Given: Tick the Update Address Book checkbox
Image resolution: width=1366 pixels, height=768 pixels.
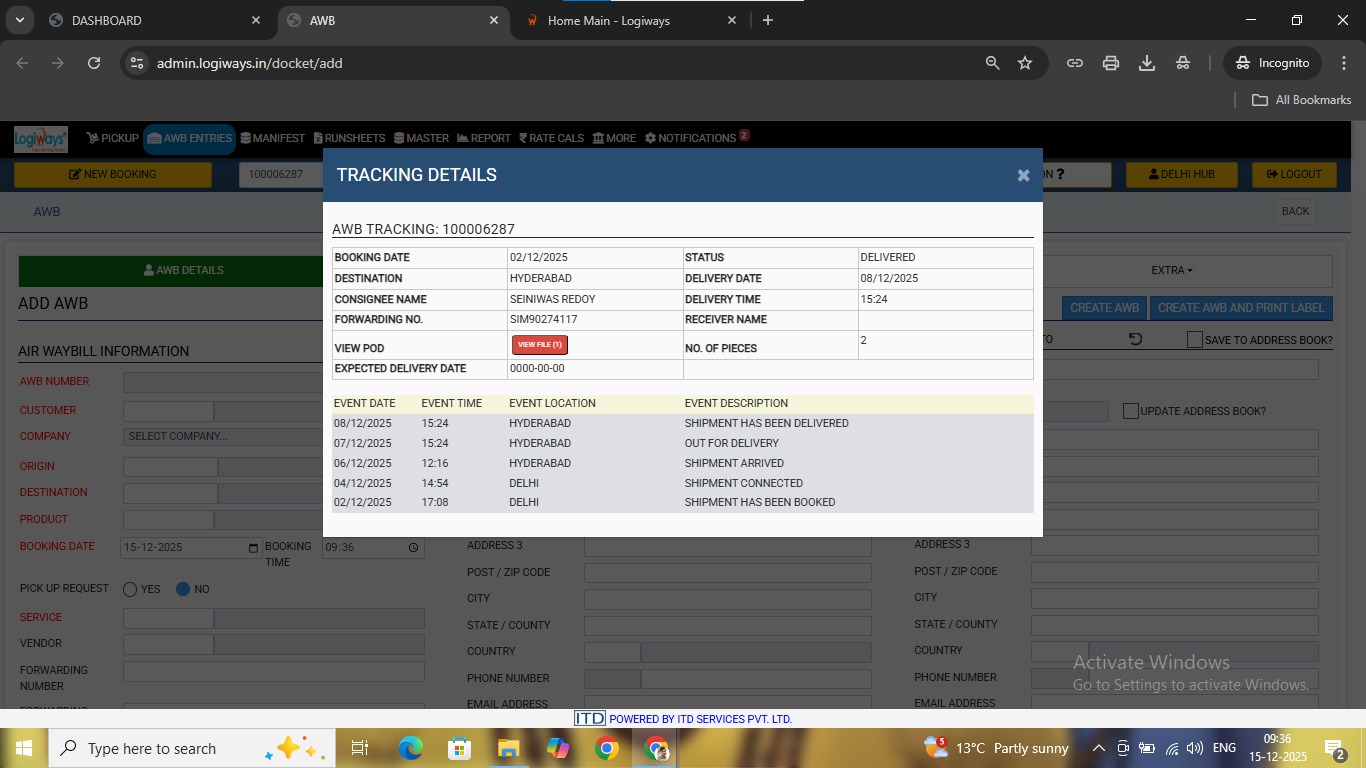Looking at the screenshot, I should [x=1131, y=411].
